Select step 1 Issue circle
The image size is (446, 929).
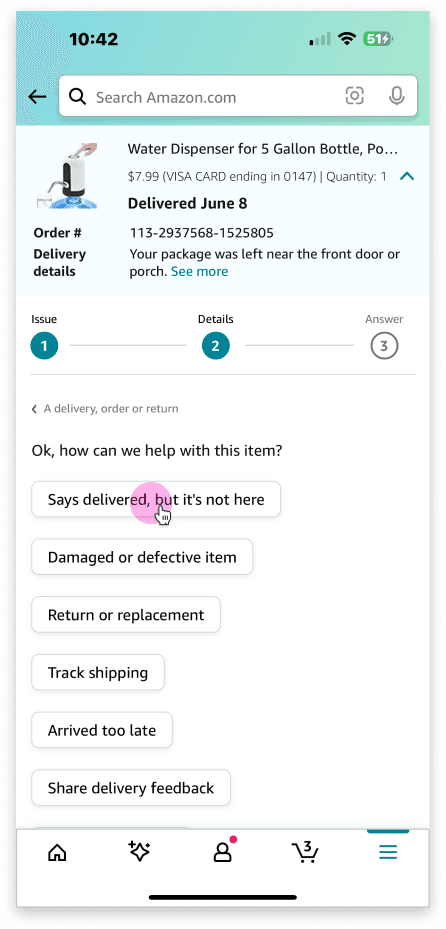pos(44,346)
